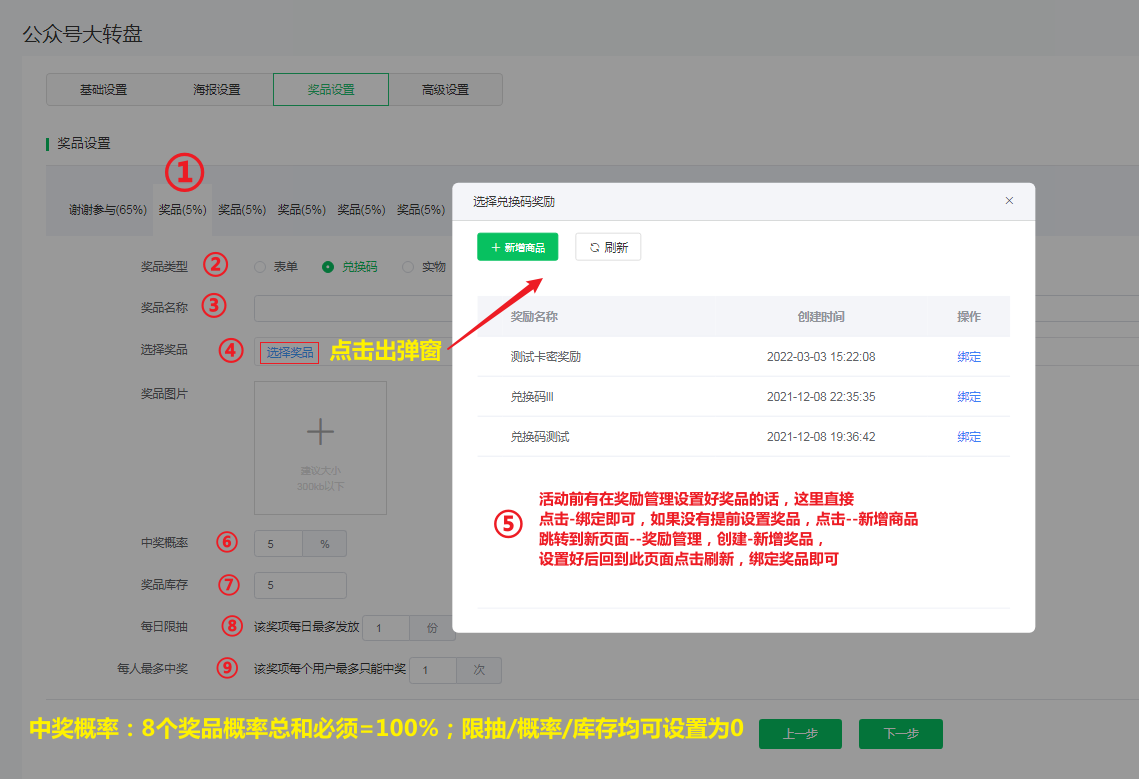The height and width of the screenshot is (779, 1139).
Task: Switch to the 海报设置 tab
Action: pyautogui.click(x=219, y=89)
